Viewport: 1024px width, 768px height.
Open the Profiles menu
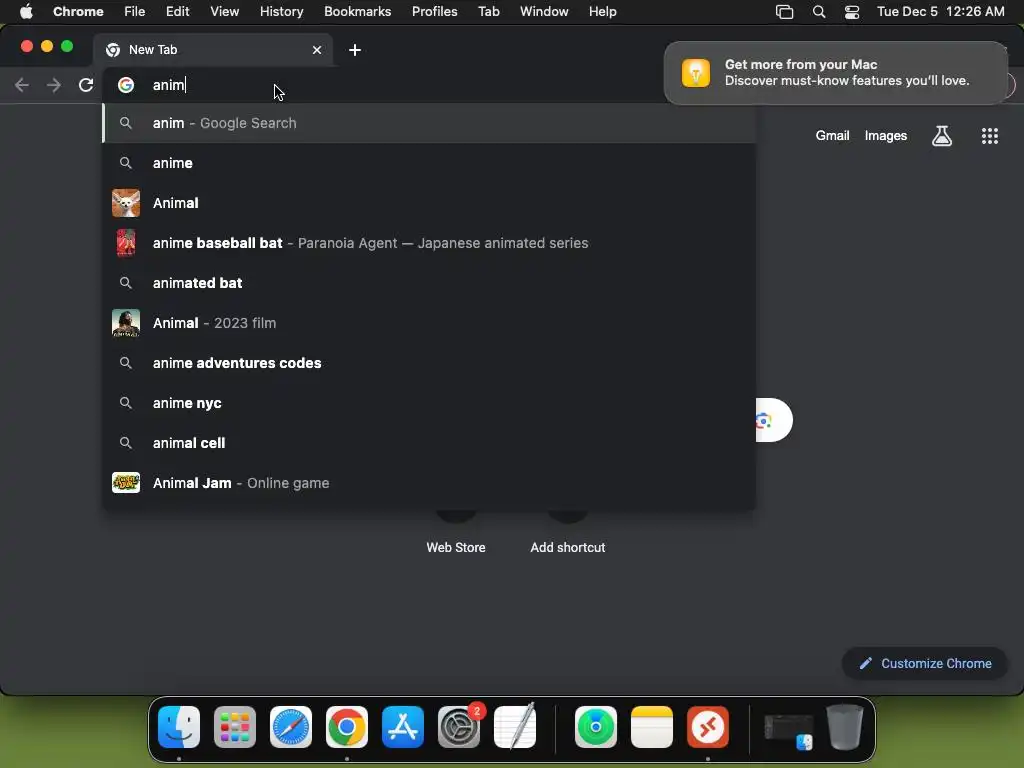tap(434, 12)
